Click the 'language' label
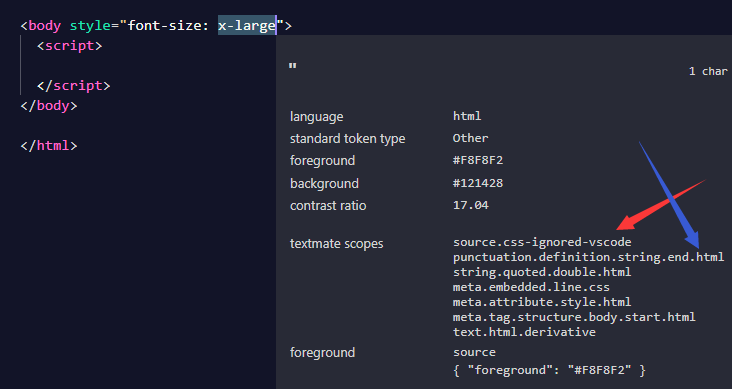The image size is (732, 389). [317, 116]
